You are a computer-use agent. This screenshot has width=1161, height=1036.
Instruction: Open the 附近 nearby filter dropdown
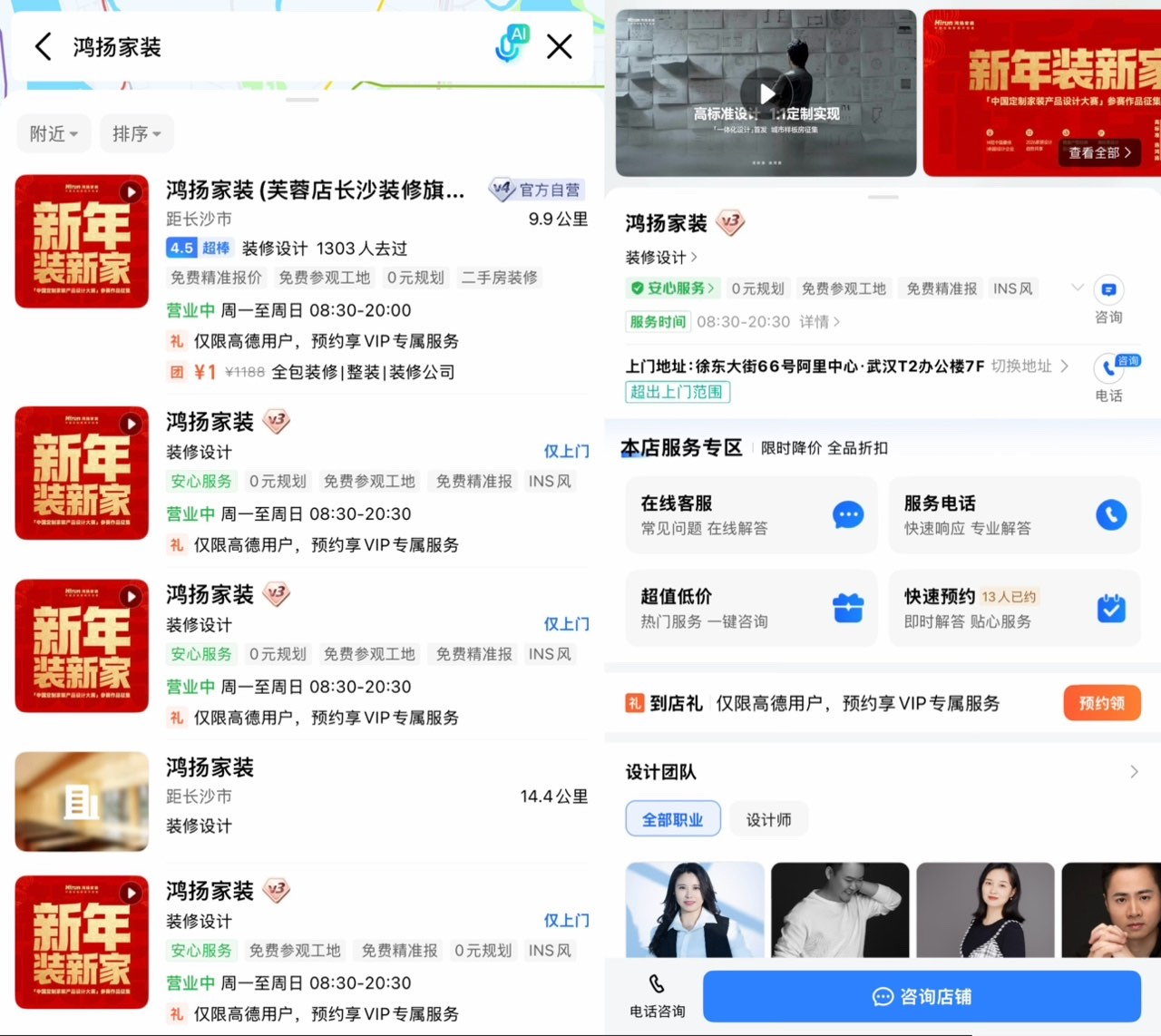tap(54, 134)
